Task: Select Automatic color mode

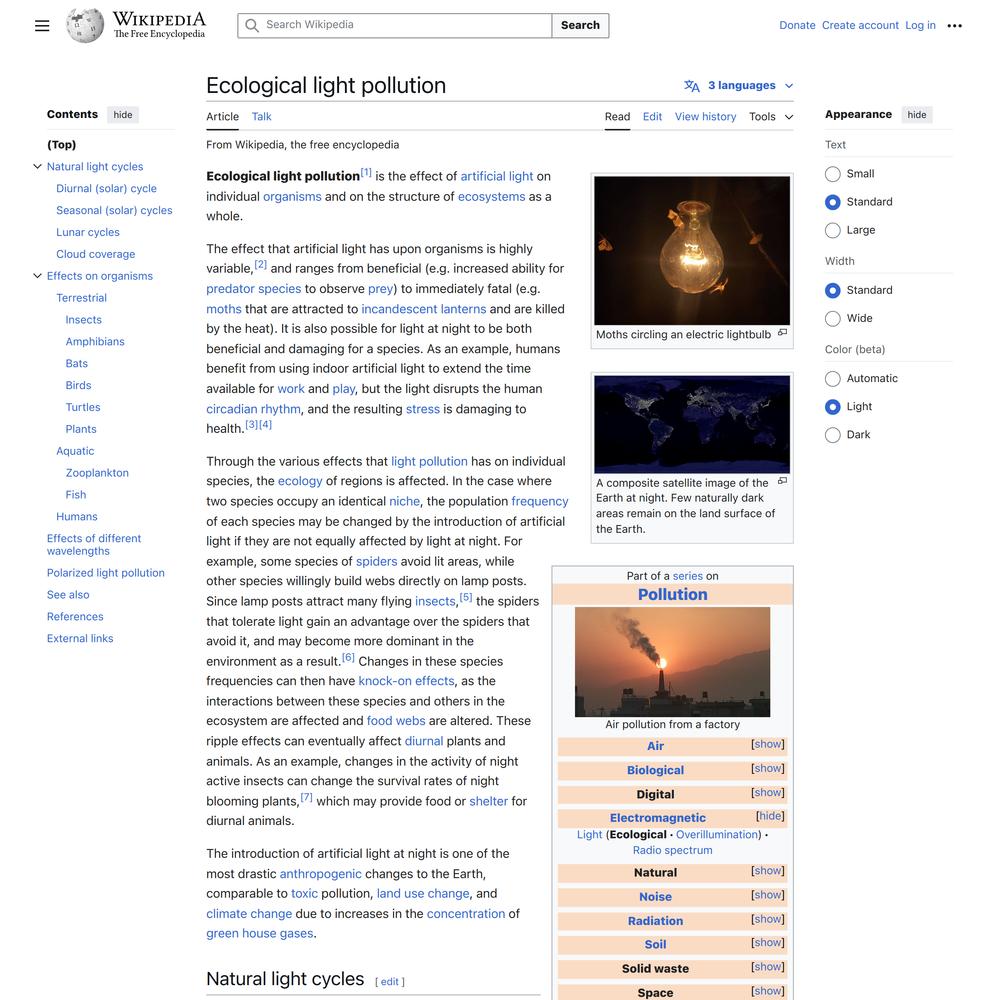Action: (832, 379)
